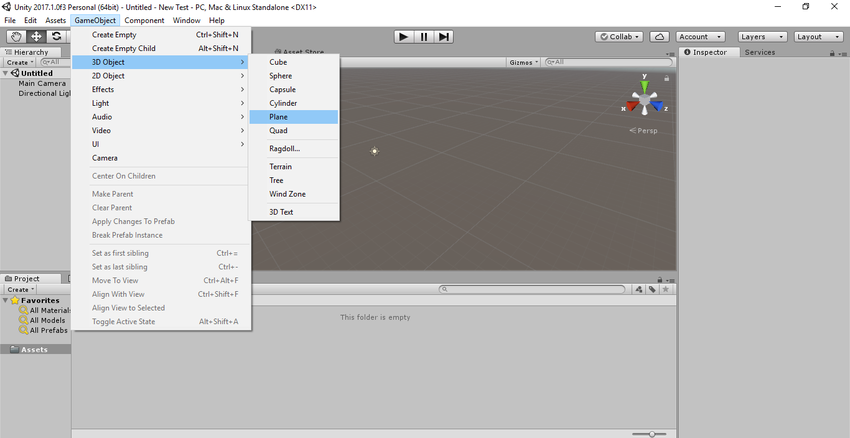The height and width of the screenshot is (438, 850).
Task: Select Main Camera in Hierarchy
Action: point(42,83)
